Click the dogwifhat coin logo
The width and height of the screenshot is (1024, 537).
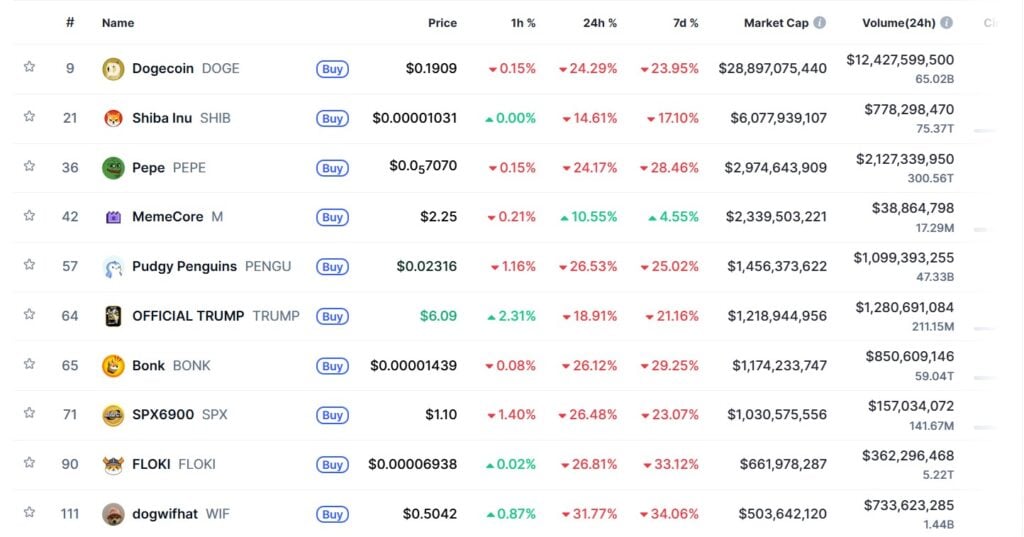[x=113, y=514]
